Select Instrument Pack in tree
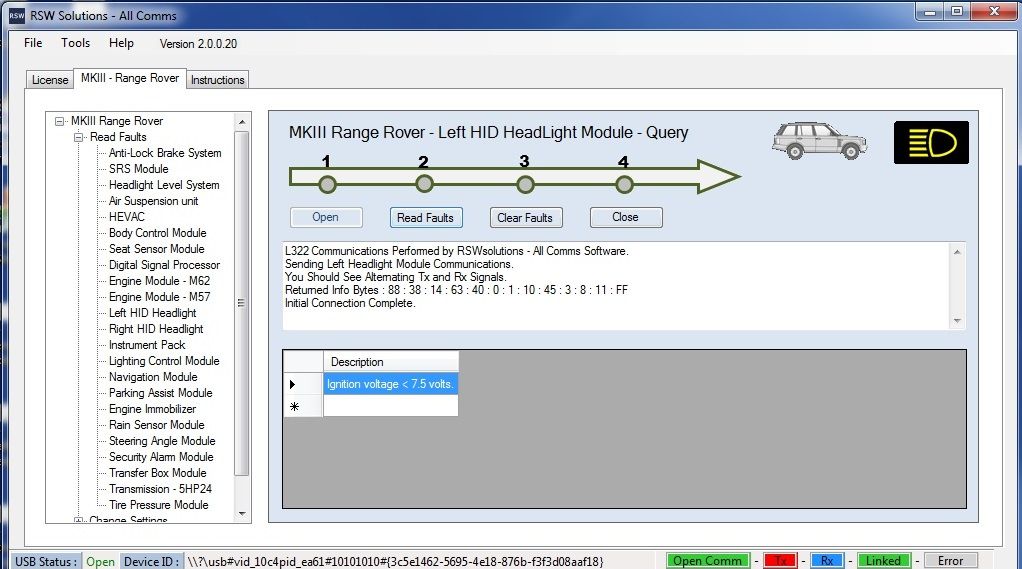The width and height of the screenshot is (1022, 569). 147,345
